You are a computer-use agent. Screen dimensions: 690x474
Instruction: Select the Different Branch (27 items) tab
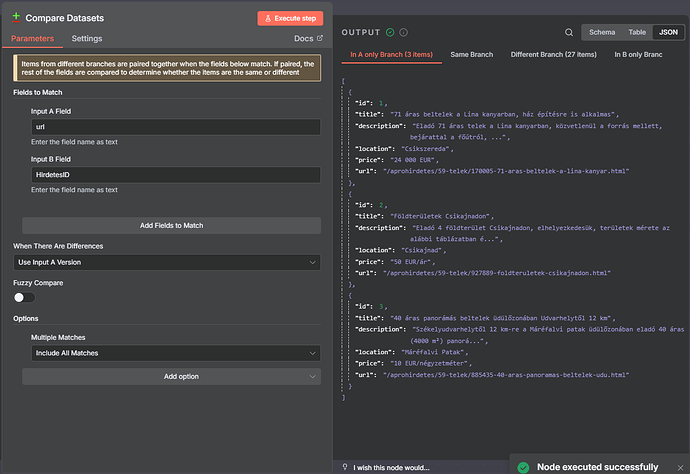(553, 55)
